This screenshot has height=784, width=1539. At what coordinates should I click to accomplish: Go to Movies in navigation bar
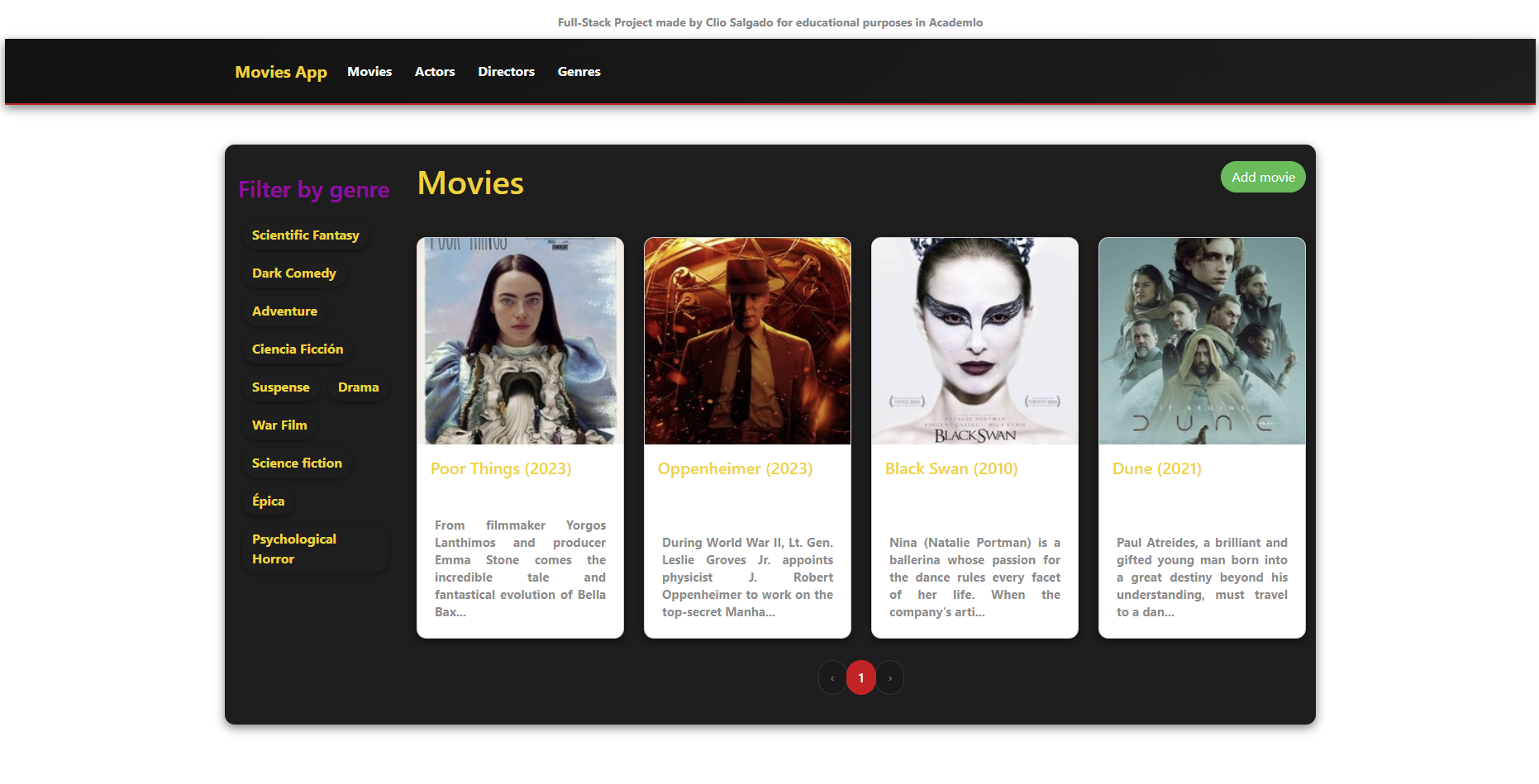369,72
